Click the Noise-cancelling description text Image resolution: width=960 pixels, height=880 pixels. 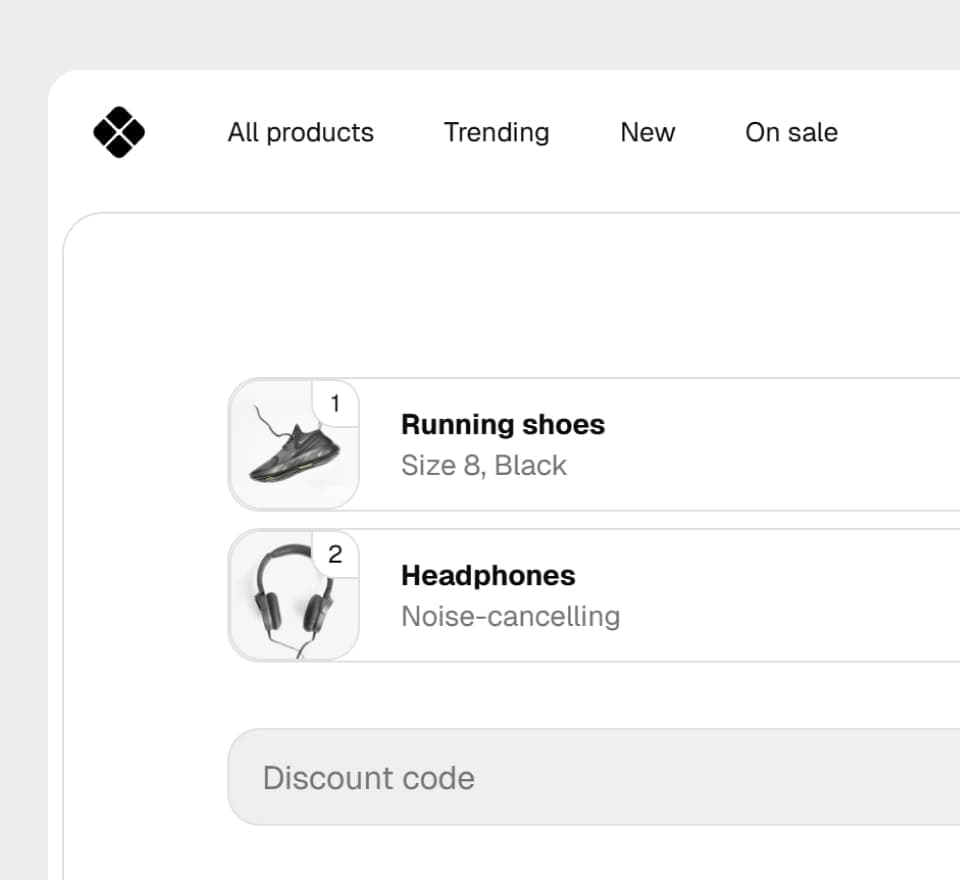click(x=511, y=616)
